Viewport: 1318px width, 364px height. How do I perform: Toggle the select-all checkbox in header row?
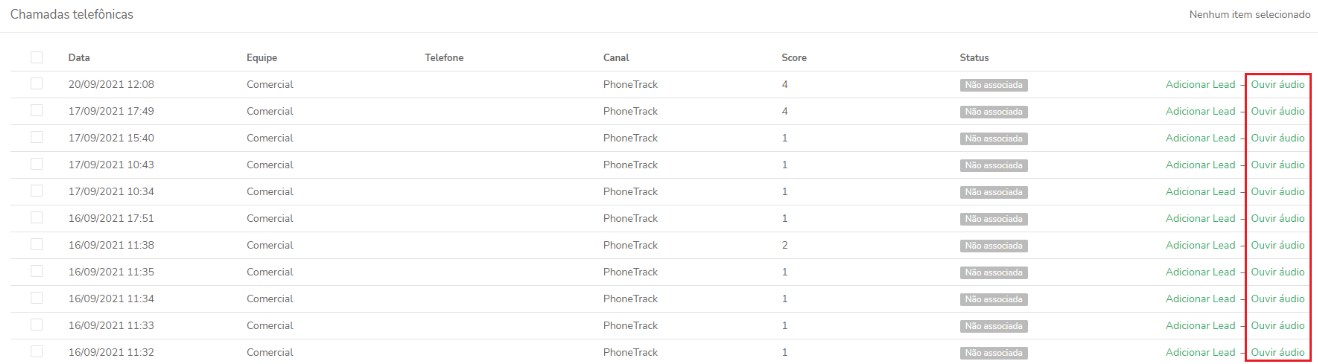[x=37, y=57]
